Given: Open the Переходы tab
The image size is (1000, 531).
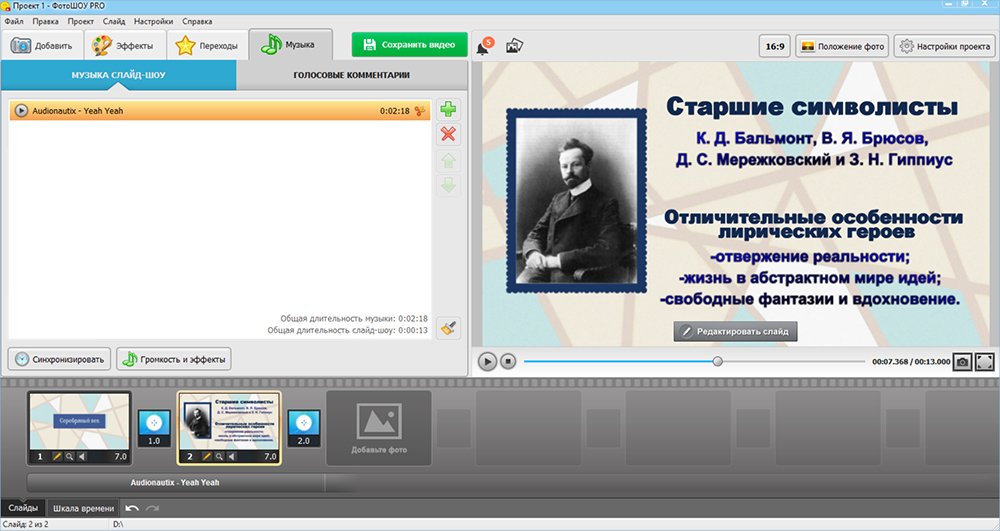Looking at the screenshot, I should pyautogui.click(x=207, y=46).
